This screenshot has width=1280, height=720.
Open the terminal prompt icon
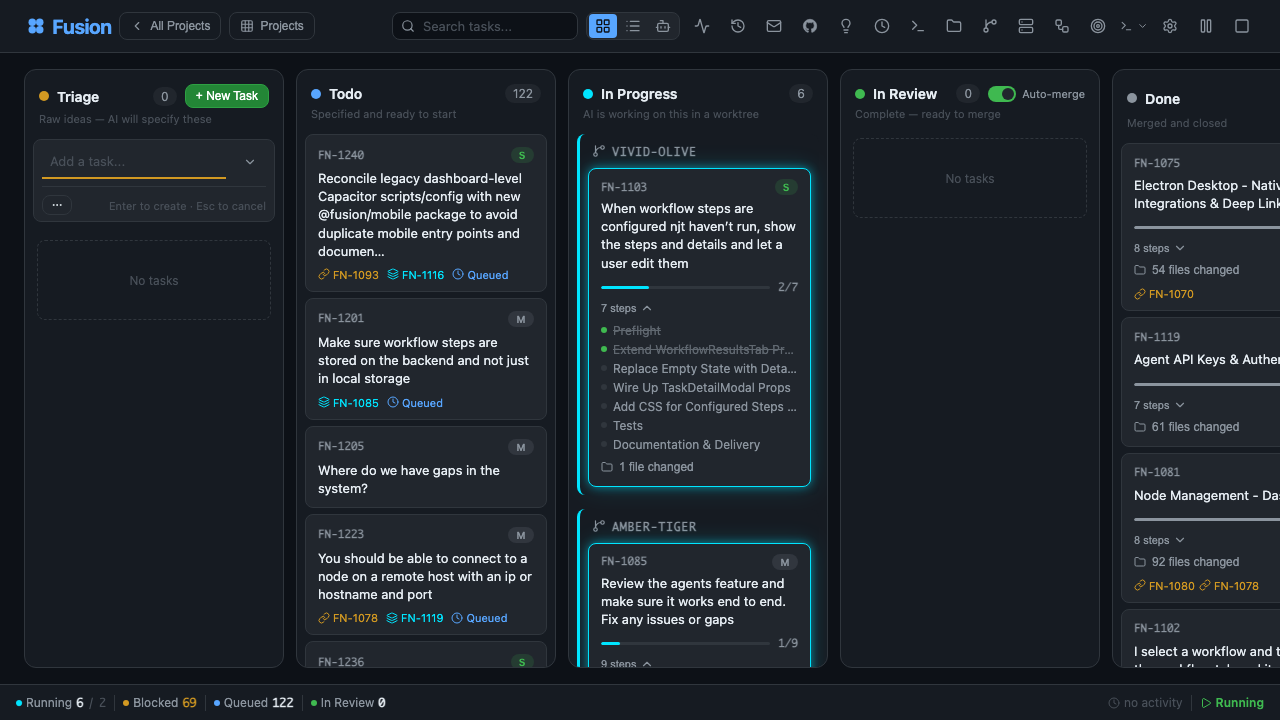point(918,26)
